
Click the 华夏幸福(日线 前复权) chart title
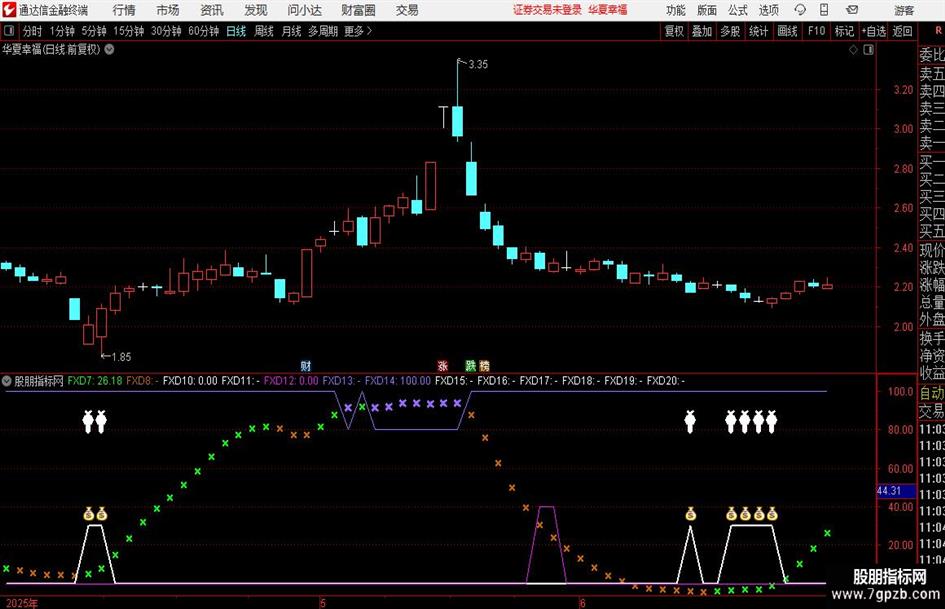click(51, 49)
